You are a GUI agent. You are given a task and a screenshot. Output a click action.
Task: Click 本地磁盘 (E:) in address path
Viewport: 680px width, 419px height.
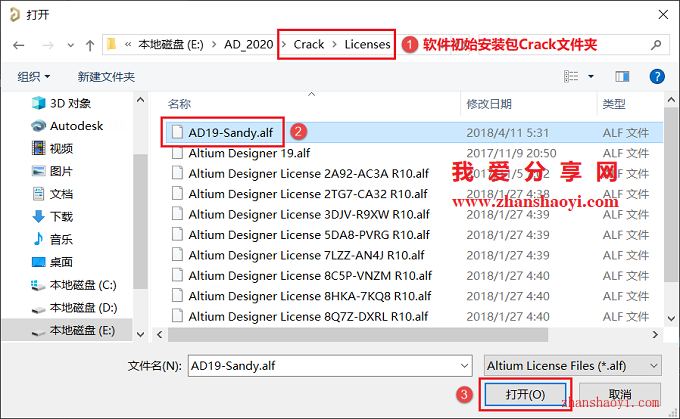(x=171, y=44)
